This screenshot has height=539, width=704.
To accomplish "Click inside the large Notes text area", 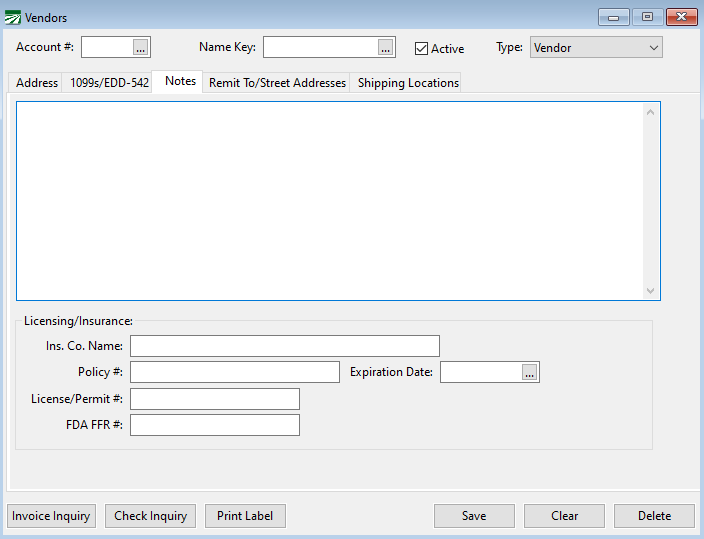I will coord(330,200).
